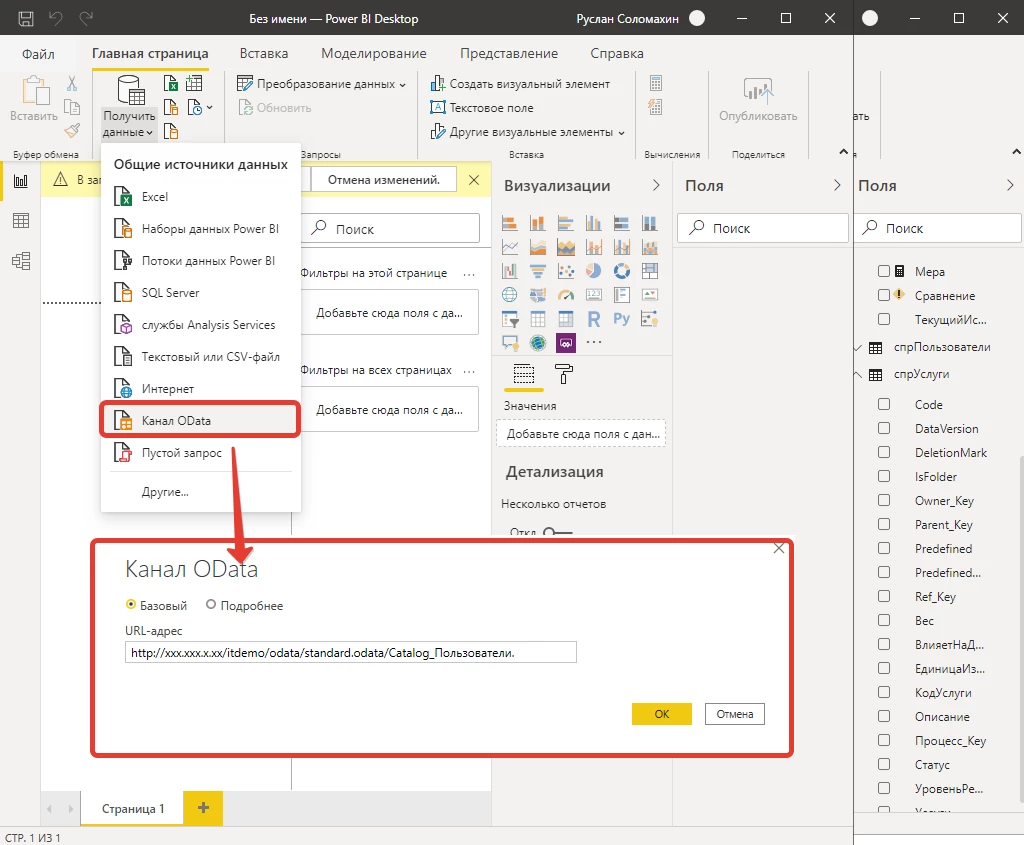Check the DataVersion field checkbox
The width and height of the screenshot is (1024, 845).
883,429
